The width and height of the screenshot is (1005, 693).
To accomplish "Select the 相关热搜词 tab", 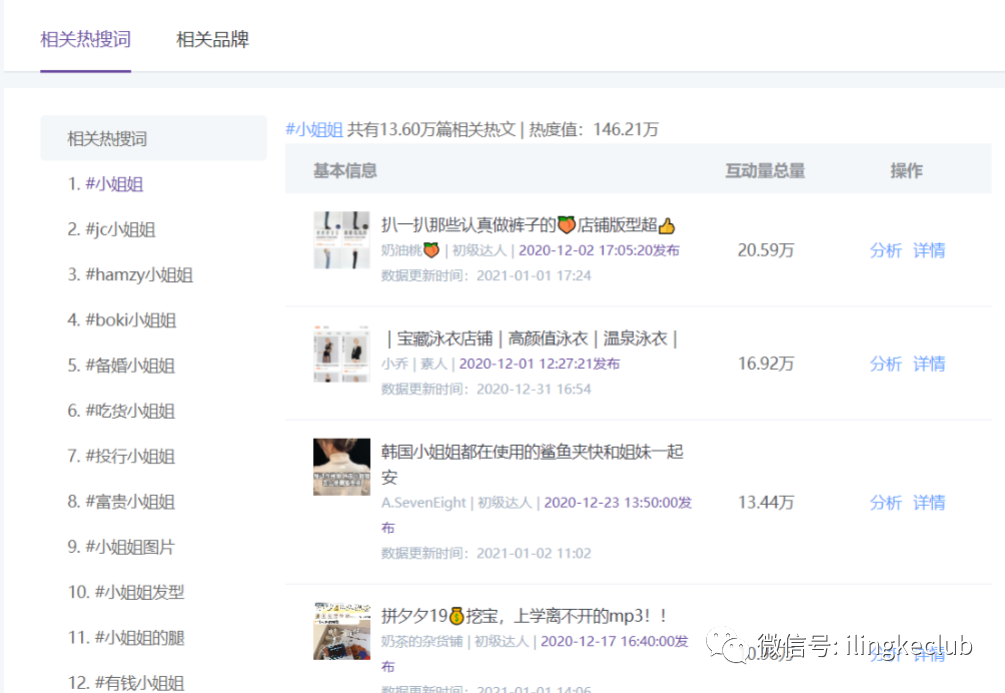I will (x=85, y=39).
